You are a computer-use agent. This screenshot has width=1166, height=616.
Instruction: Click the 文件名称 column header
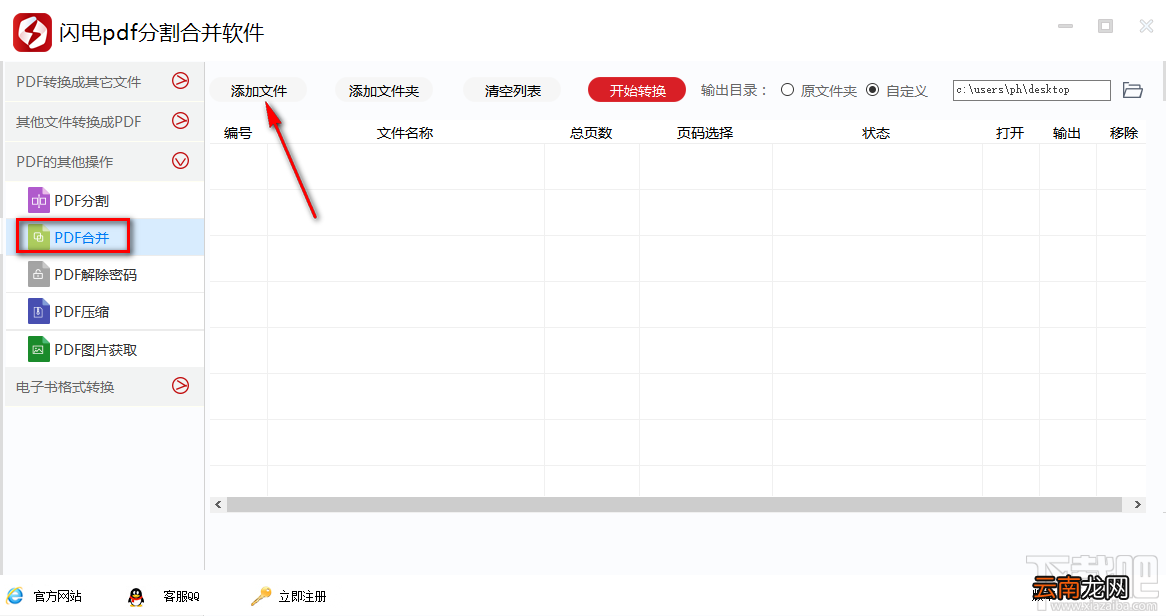[405, 132]
